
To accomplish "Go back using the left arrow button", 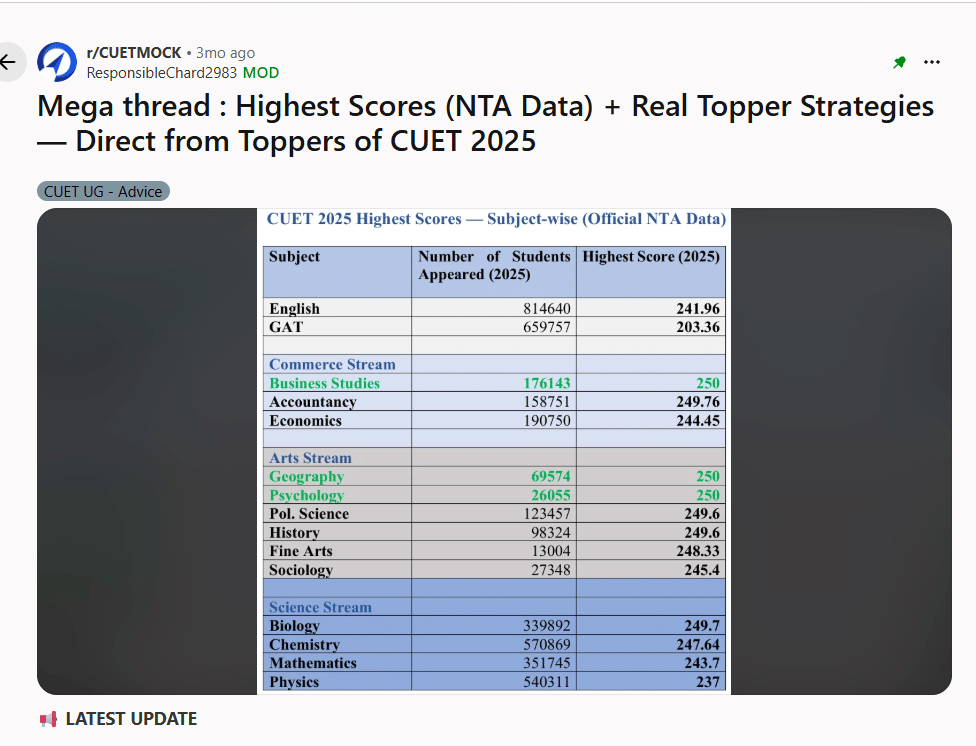I will coord(9,62).
